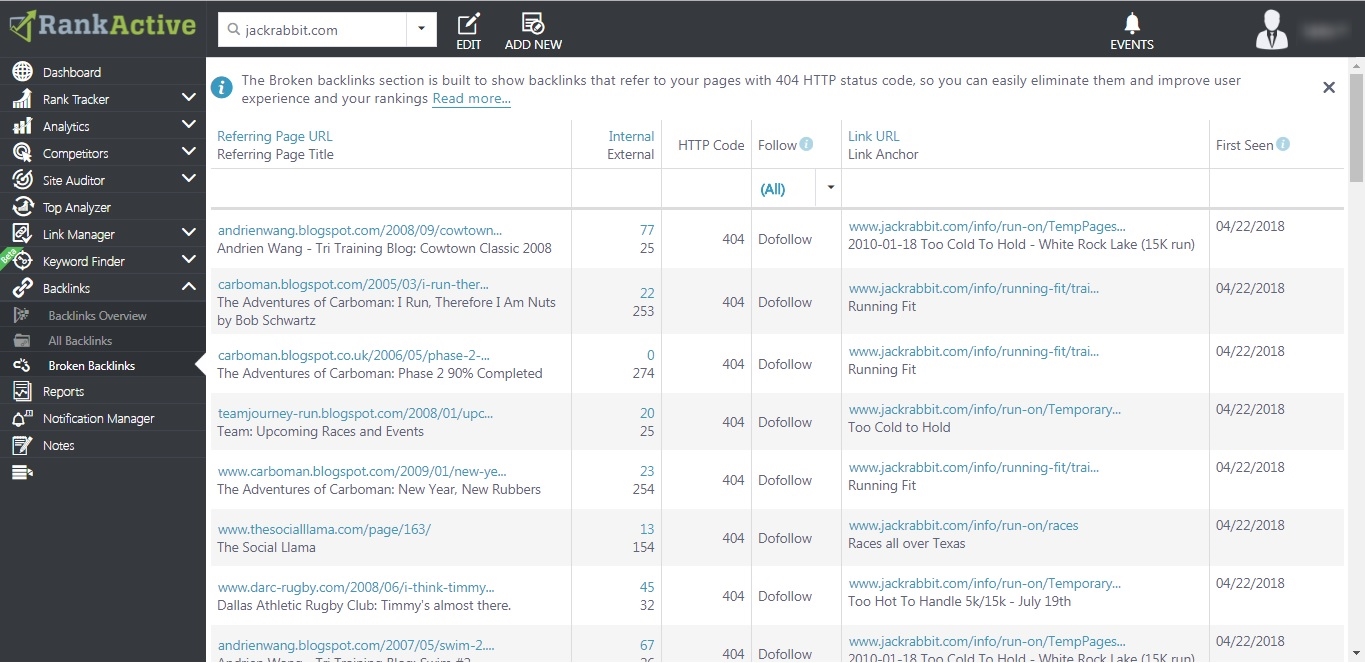Expand the Keyword Finder submenu chevron
1365x663 pixels.
(x=188, y=260)
